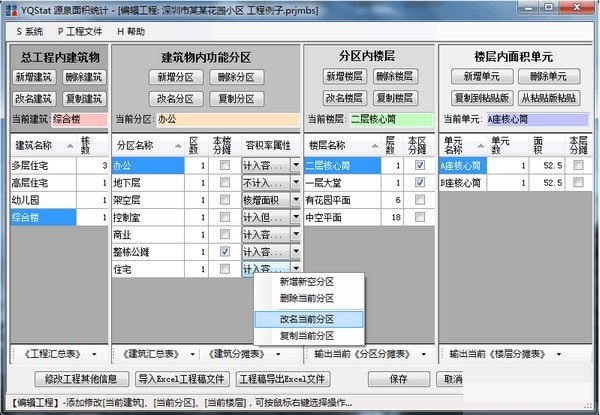The width and height of the screenshot is (600, 415).
Task: Choose 改名当前分区 from context menu
Action: 307,319
